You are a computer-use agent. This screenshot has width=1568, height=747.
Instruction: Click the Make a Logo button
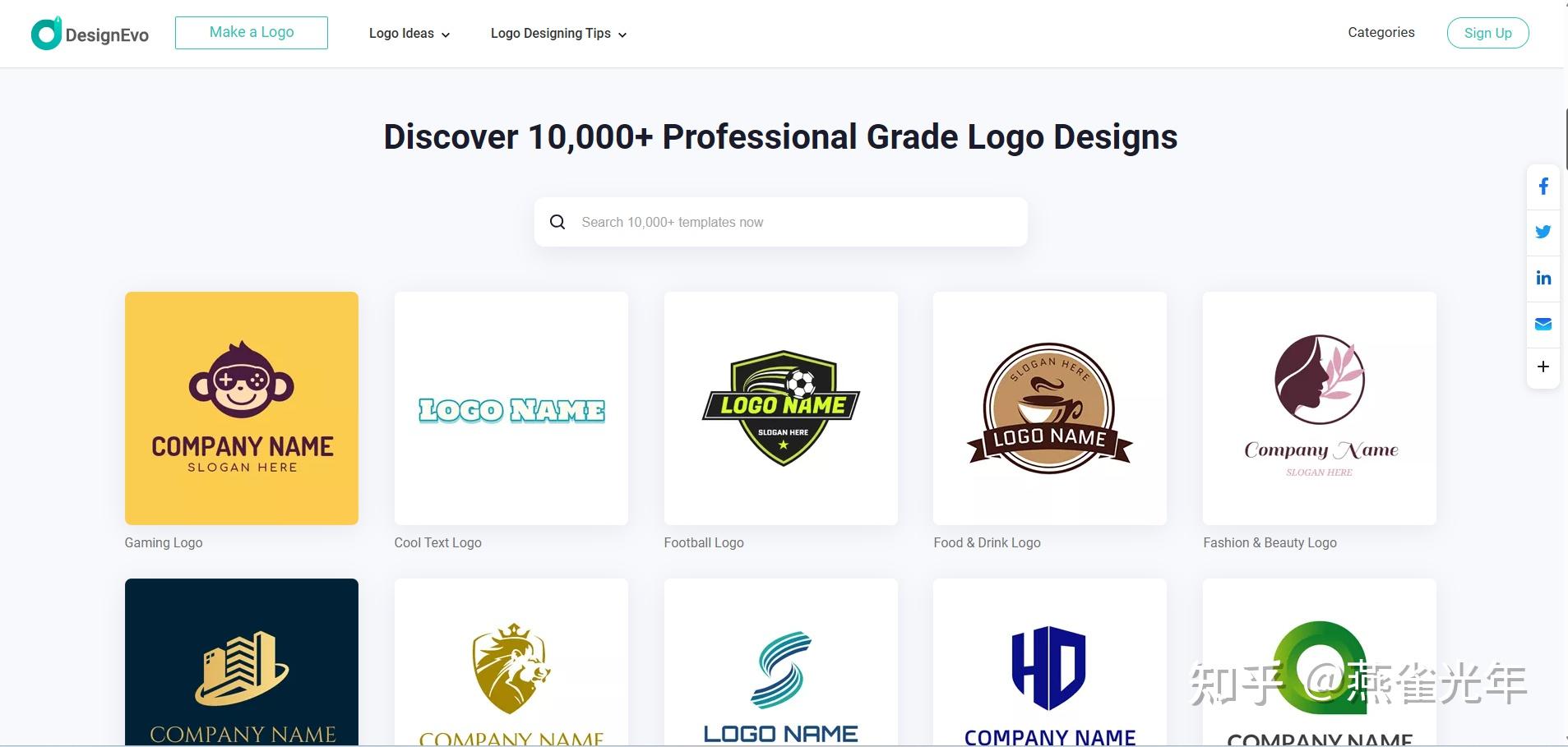pyautogui.click(x=252, y=33)
